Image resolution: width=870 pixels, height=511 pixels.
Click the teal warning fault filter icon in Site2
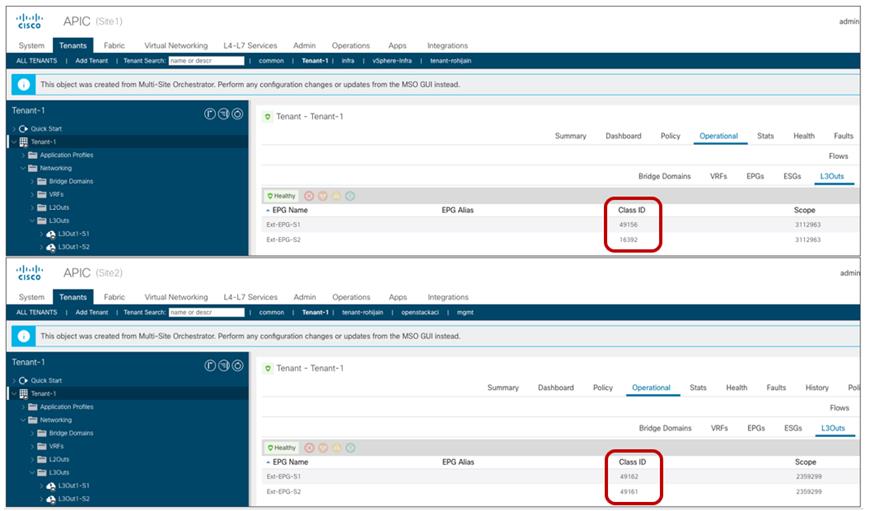351,448
